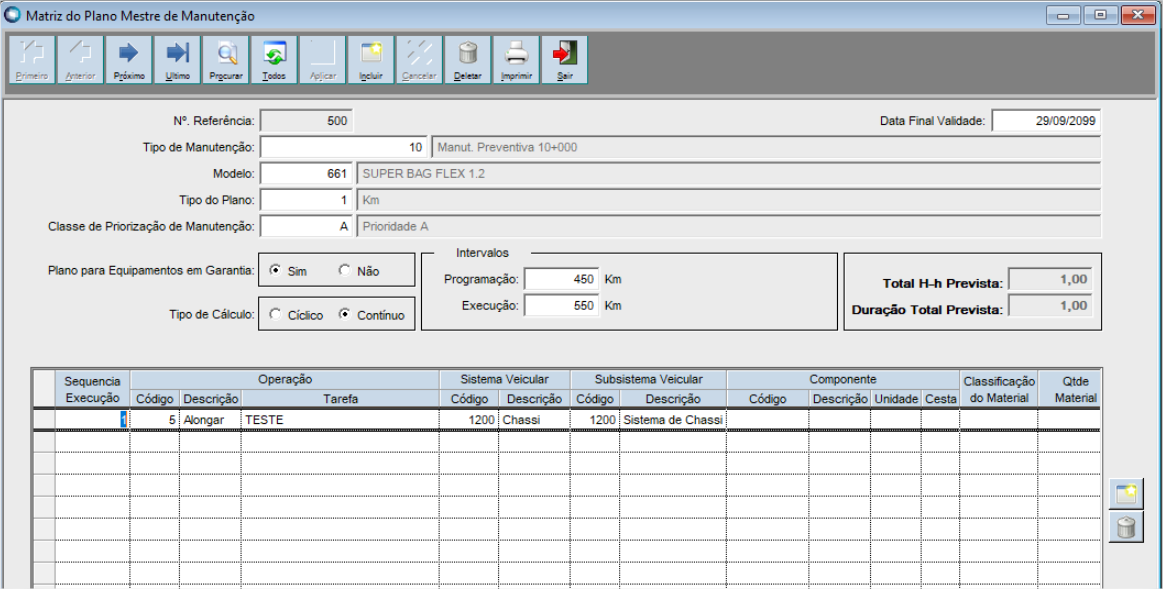
Task: Choose Contínuo calculation type
Action: point(344,315)
